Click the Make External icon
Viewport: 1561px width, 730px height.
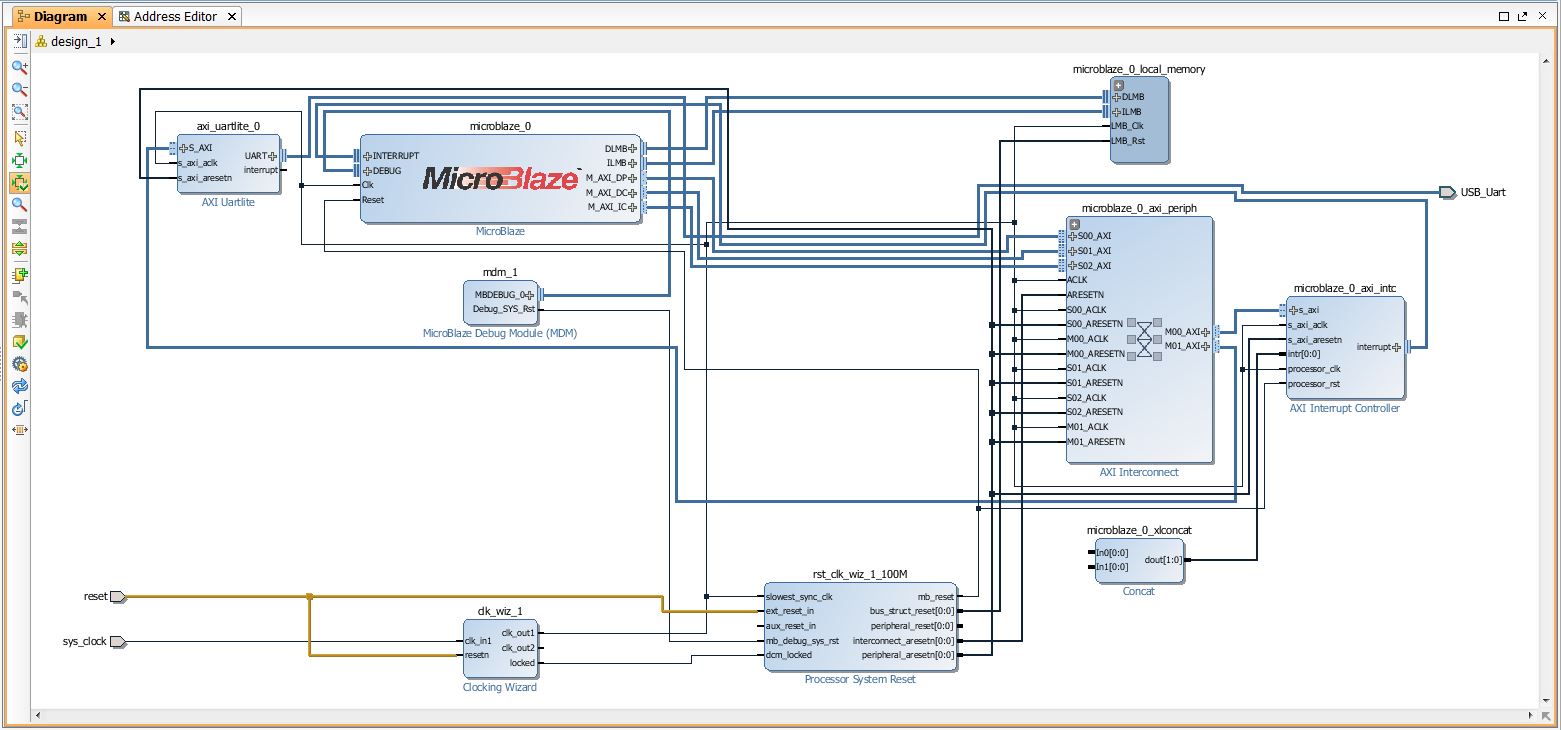(19, 297)
